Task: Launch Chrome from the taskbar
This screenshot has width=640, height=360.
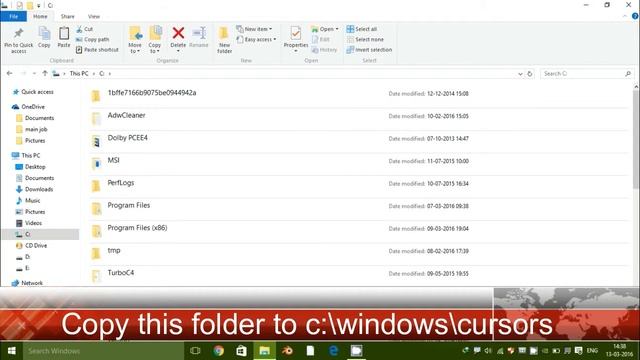Action: 218,351
